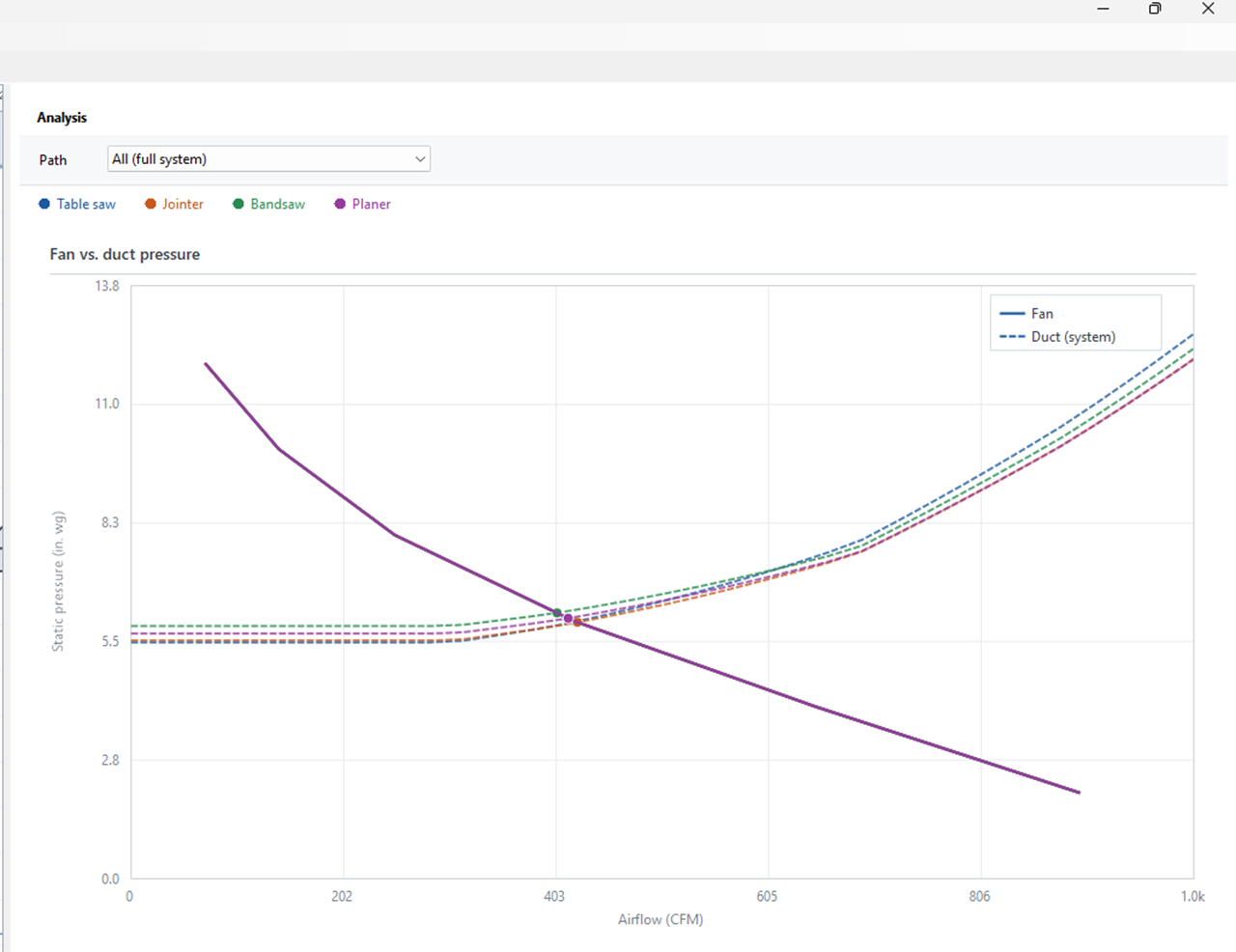Screen dimensions: 1236x952
Task: Select the green Bandsaw operating point marker
Action: tap(557, 613)
